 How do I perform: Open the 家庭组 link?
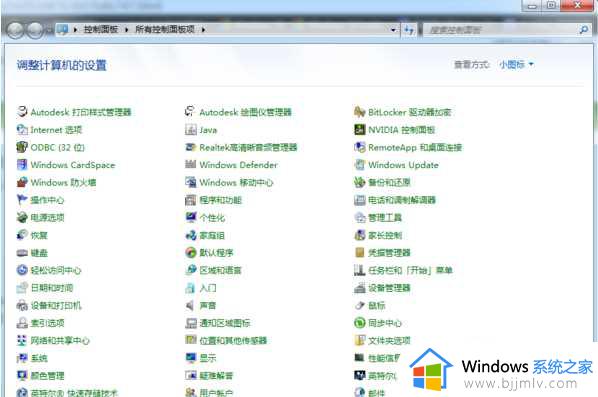(212, 235)
